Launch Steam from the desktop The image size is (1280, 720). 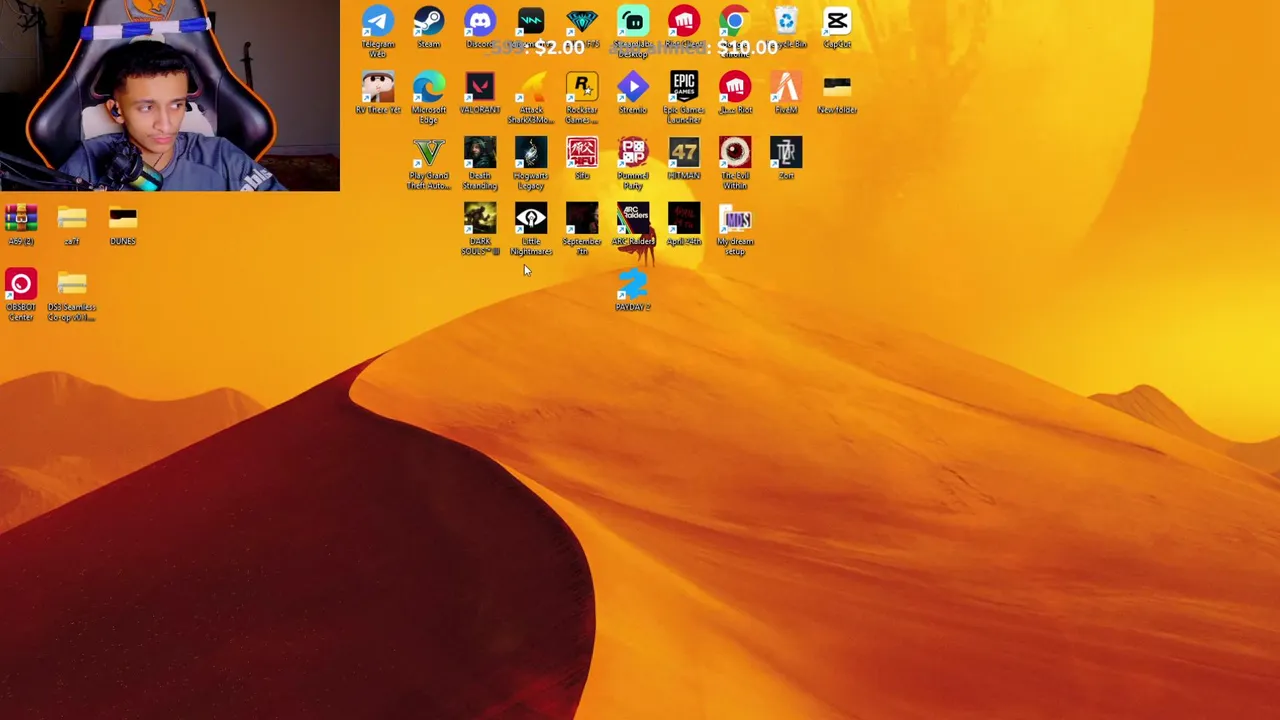coord(429,26)
